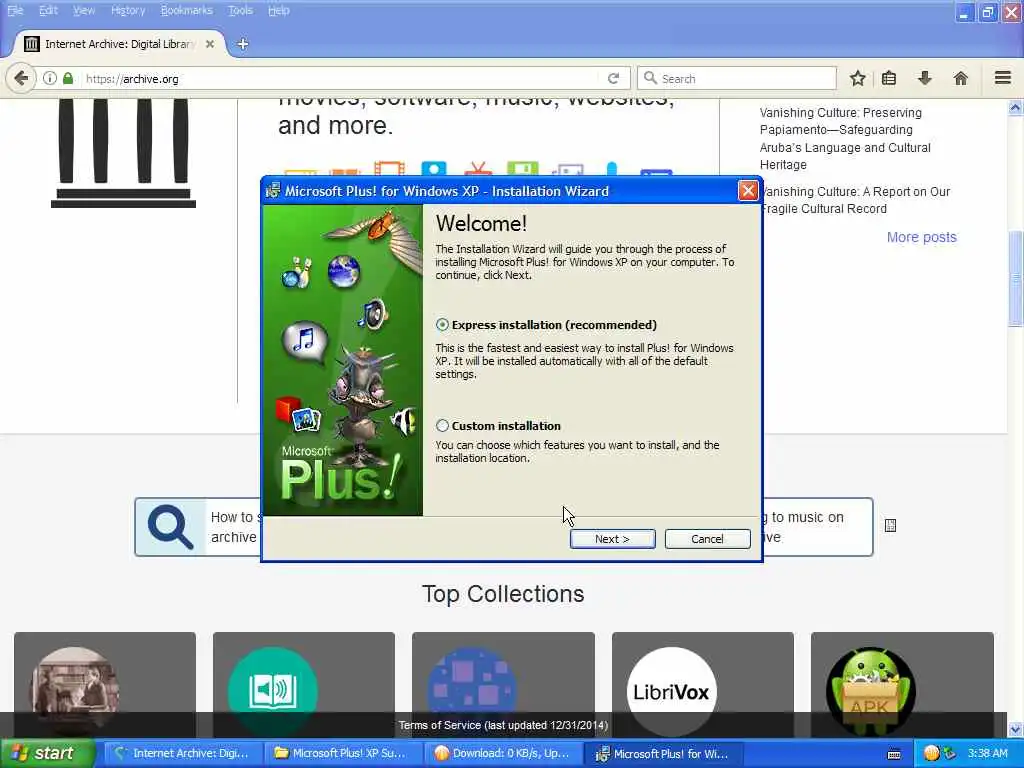The width and height of the screenshot is (1024, 768).
Task: Show bookmarks list icon in toolbar
Action: tap(889, 78)
